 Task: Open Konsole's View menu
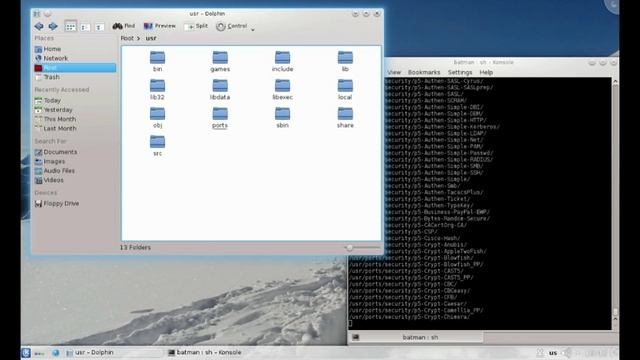click(394, 72)
